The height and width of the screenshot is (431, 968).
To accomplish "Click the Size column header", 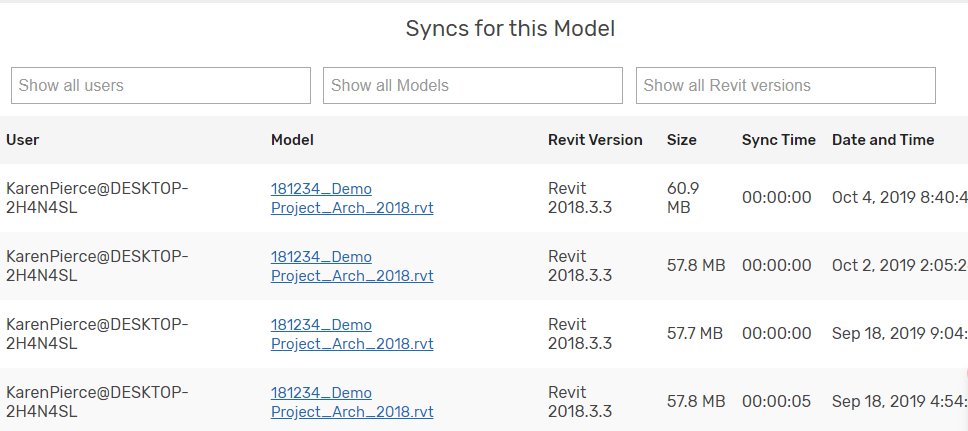I will (x=682, y=140).
